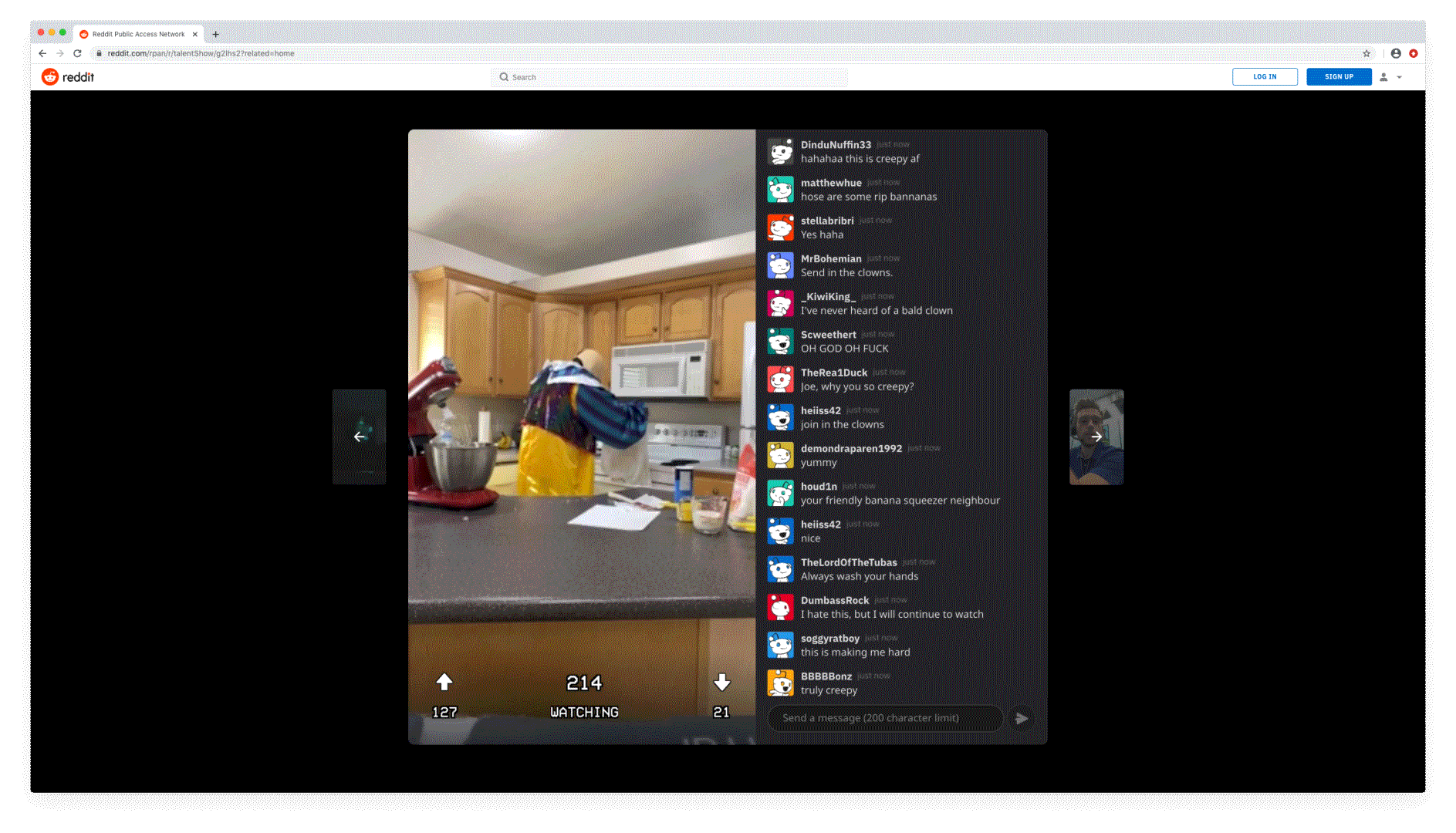Open a new browser tab
Image resolution: width=1456 pixels, height=833 pixels.
click(216, 34)
